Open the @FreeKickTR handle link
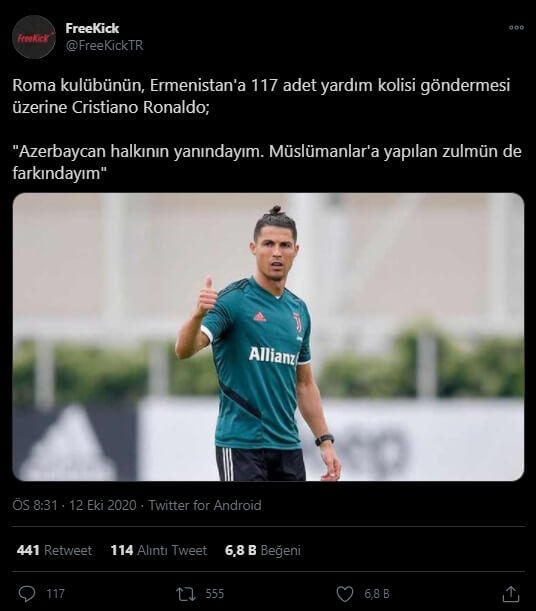Viewport: 536px width, 611px height. [104, 46]
